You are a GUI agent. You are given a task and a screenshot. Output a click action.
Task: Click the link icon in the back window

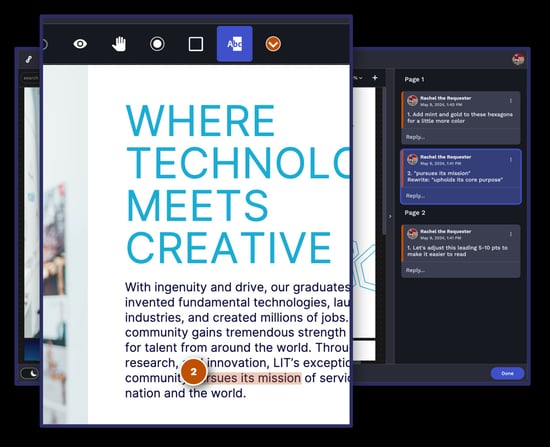29,60
